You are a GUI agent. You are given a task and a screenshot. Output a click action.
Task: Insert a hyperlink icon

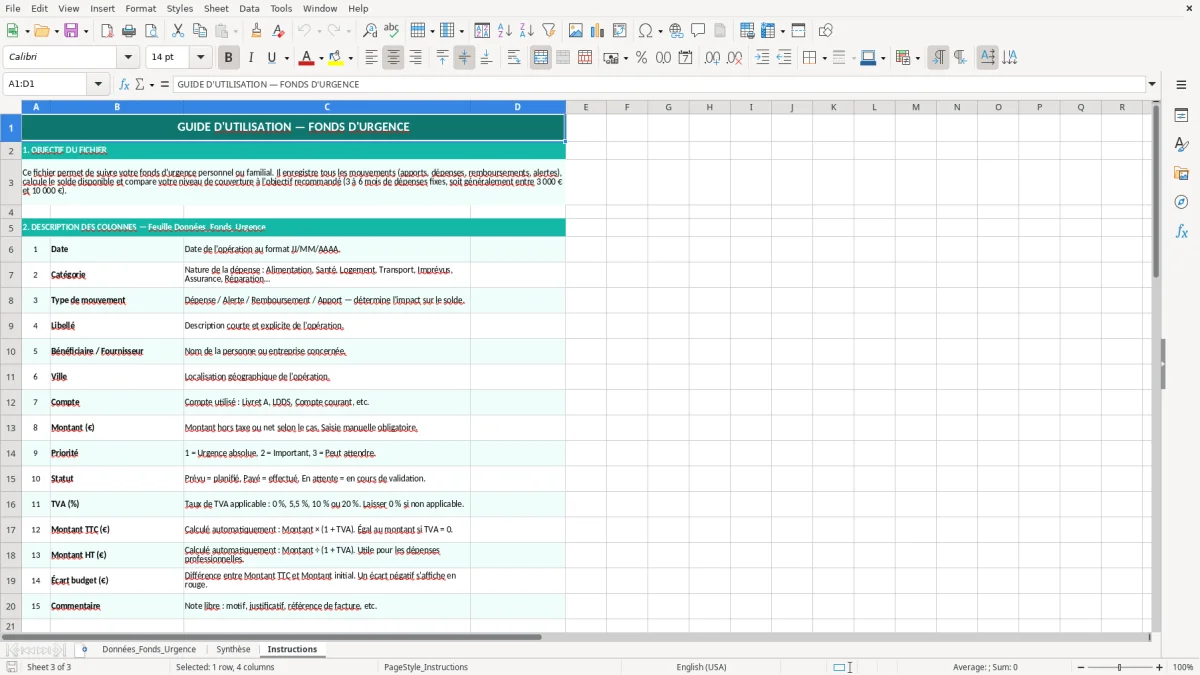tap(676, 31)
